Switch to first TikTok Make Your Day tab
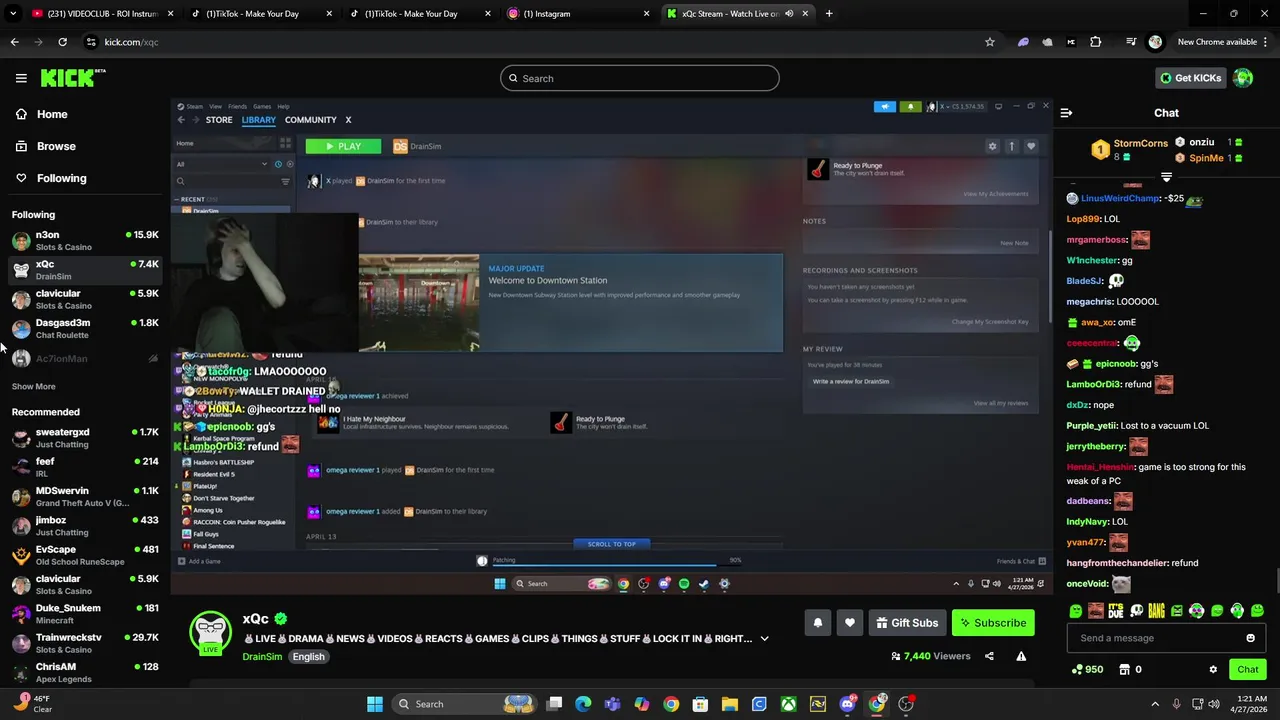Viewport: 1280px width, 720px height. pos(259,14)
